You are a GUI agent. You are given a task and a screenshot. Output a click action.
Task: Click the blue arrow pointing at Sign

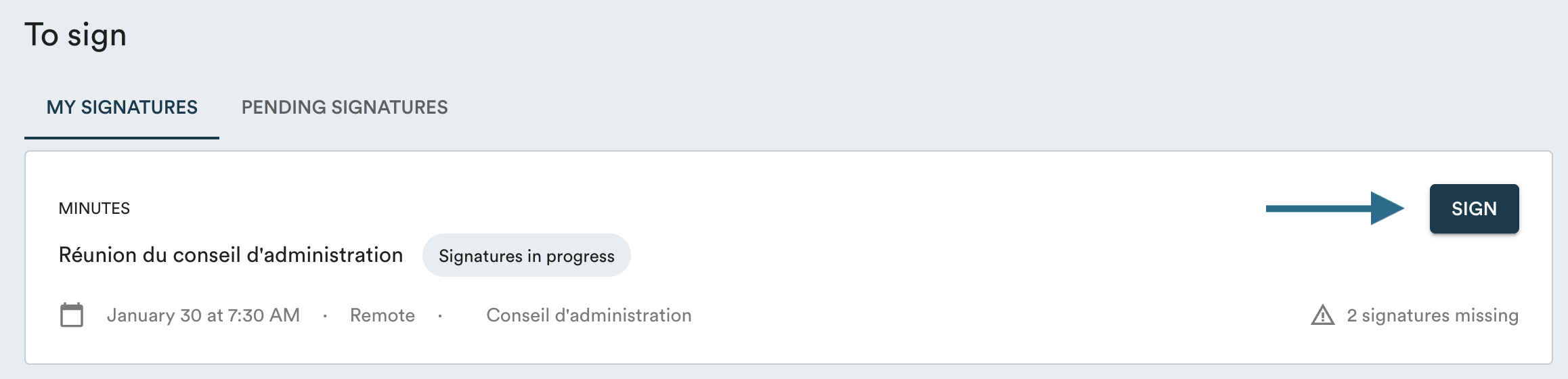(1334, 208)
